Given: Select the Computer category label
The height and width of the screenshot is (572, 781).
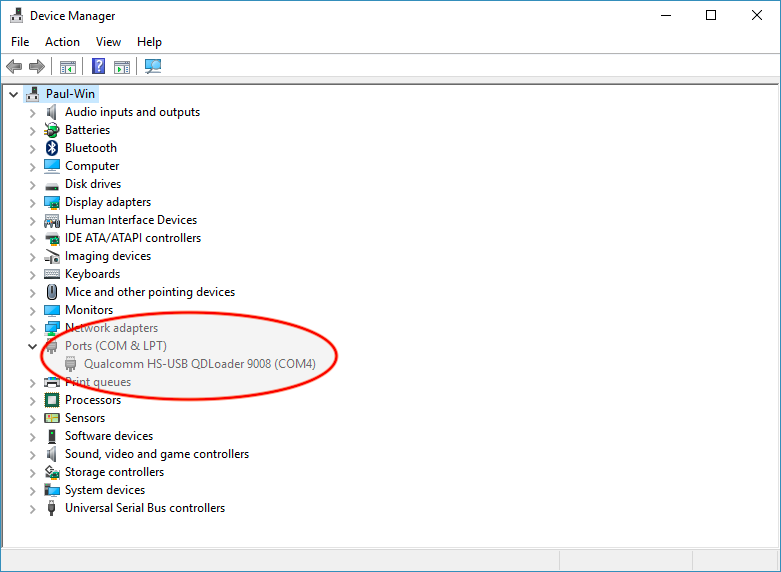Looking at the screenshot, I should (x=92, y=166).
